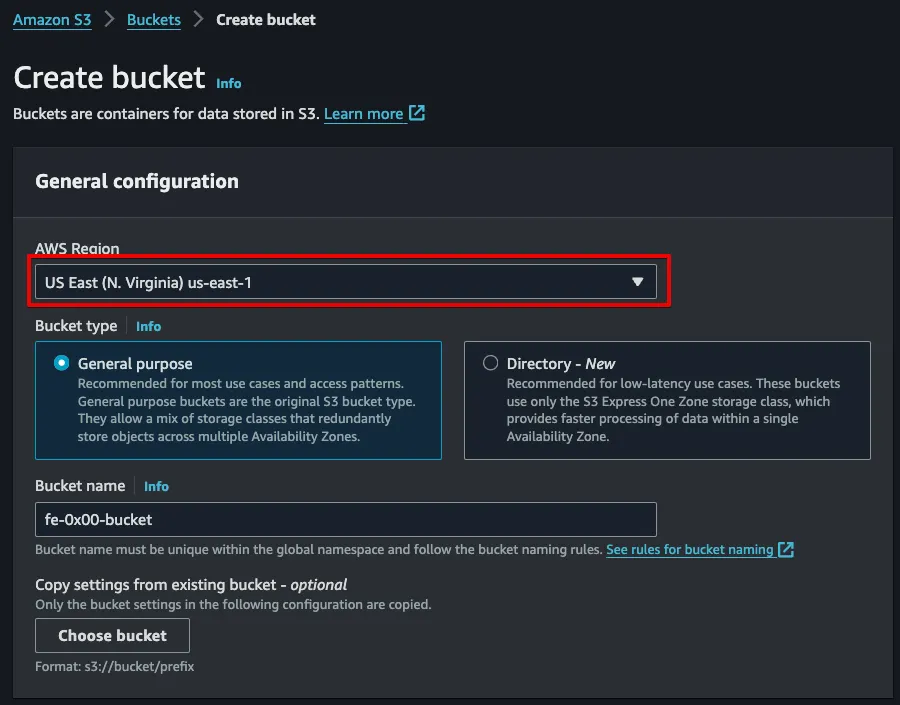
Task: Click the Create bucket breadcrumb text
Action: pos(266,19)
